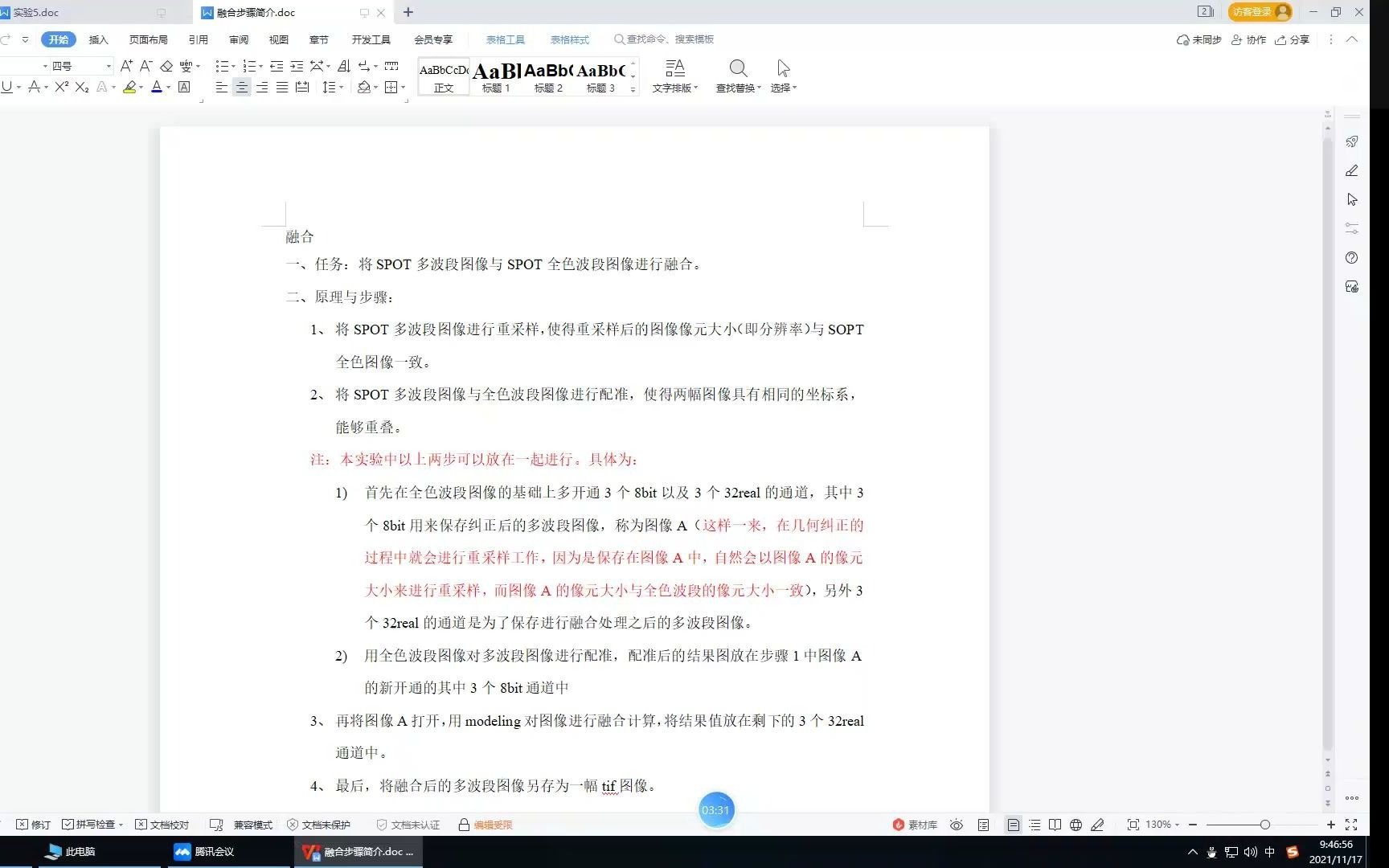Toggle 文档未保护 status
The height and width of the screenshot is (868, 1389).
tap(319, 825)
